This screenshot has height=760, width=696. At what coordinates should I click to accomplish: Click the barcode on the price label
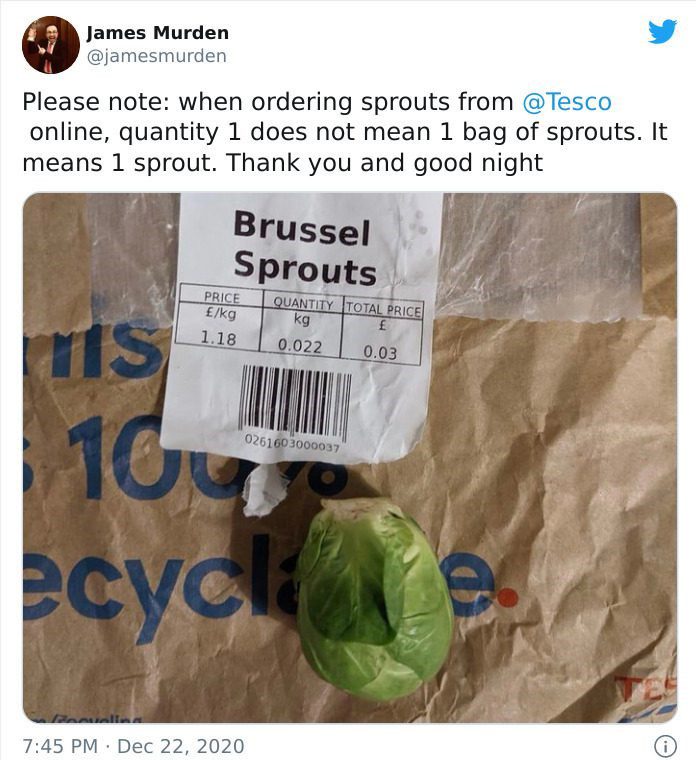(296, 400)
